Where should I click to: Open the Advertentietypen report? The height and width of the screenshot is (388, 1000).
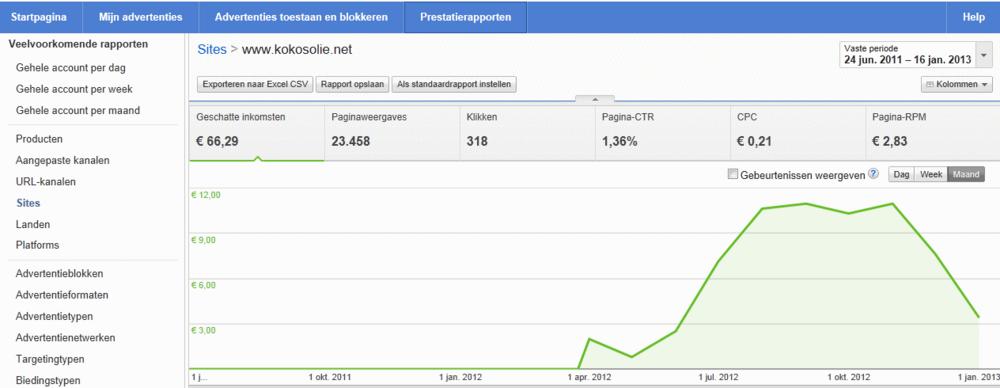tap(54, 316)
